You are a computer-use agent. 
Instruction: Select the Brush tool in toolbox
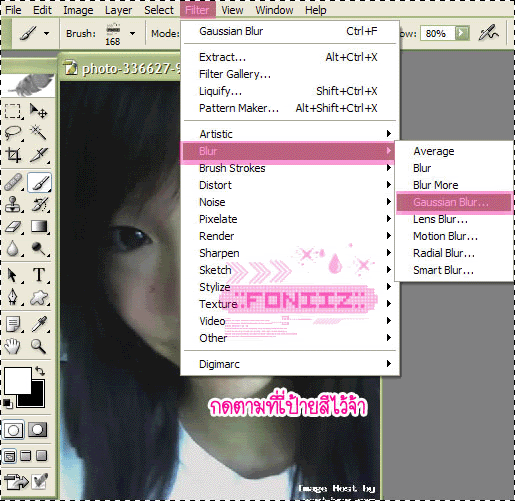click(39, 182)
